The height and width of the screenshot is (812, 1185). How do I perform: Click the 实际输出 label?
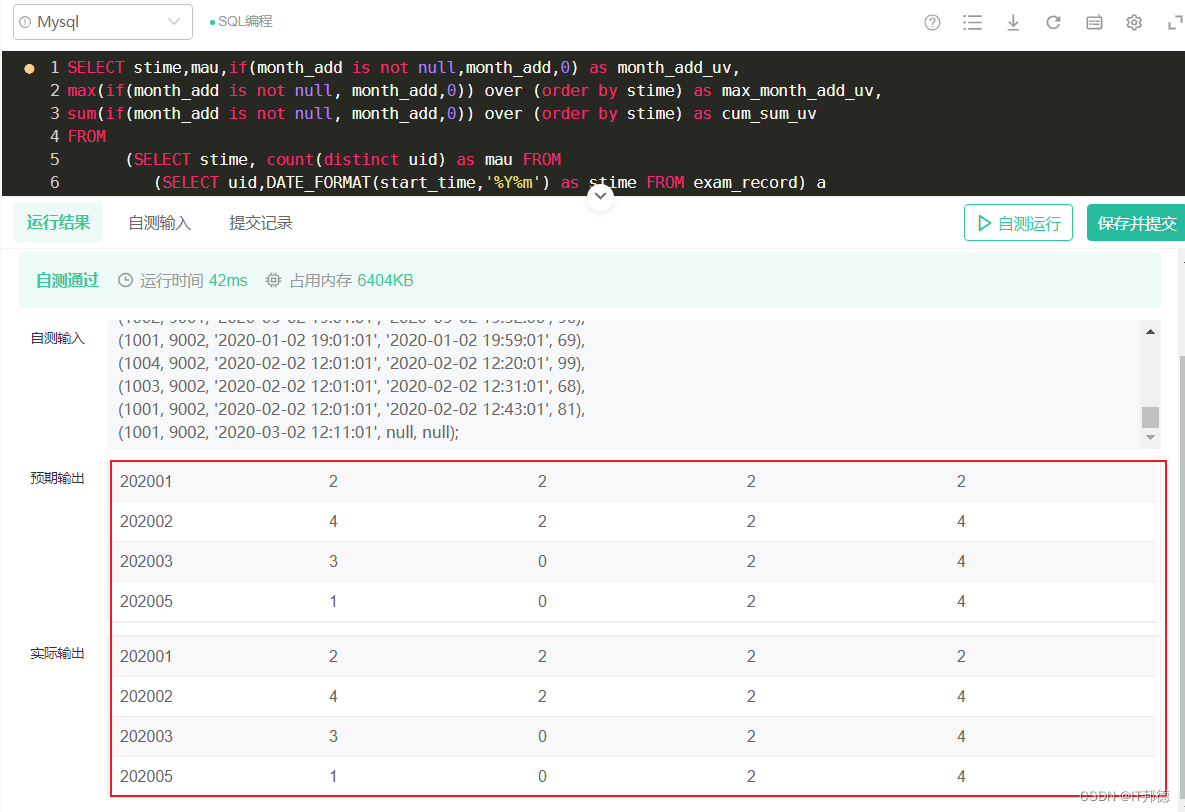[x=57, y=653]
